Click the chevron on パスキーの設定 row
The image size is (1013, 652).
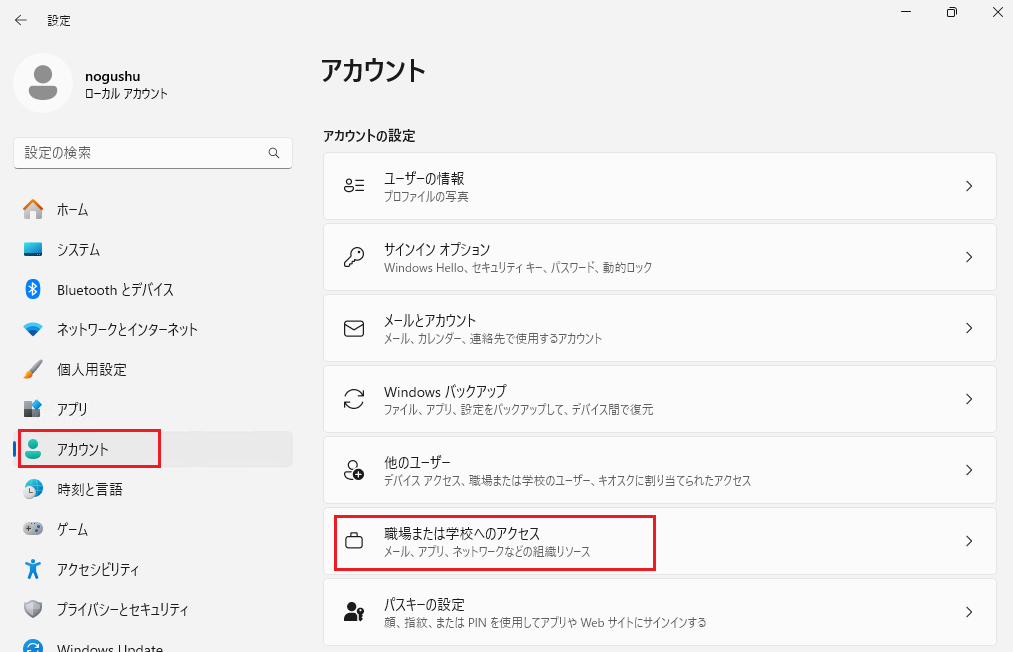click(968, 612)
